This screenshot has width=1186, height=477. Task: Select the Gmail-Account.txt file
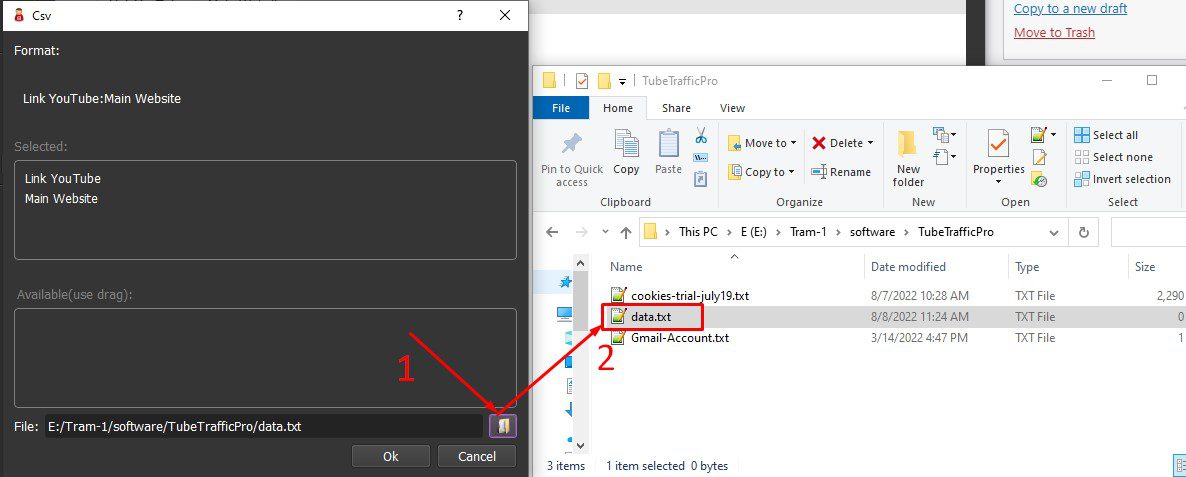[679, 338]
